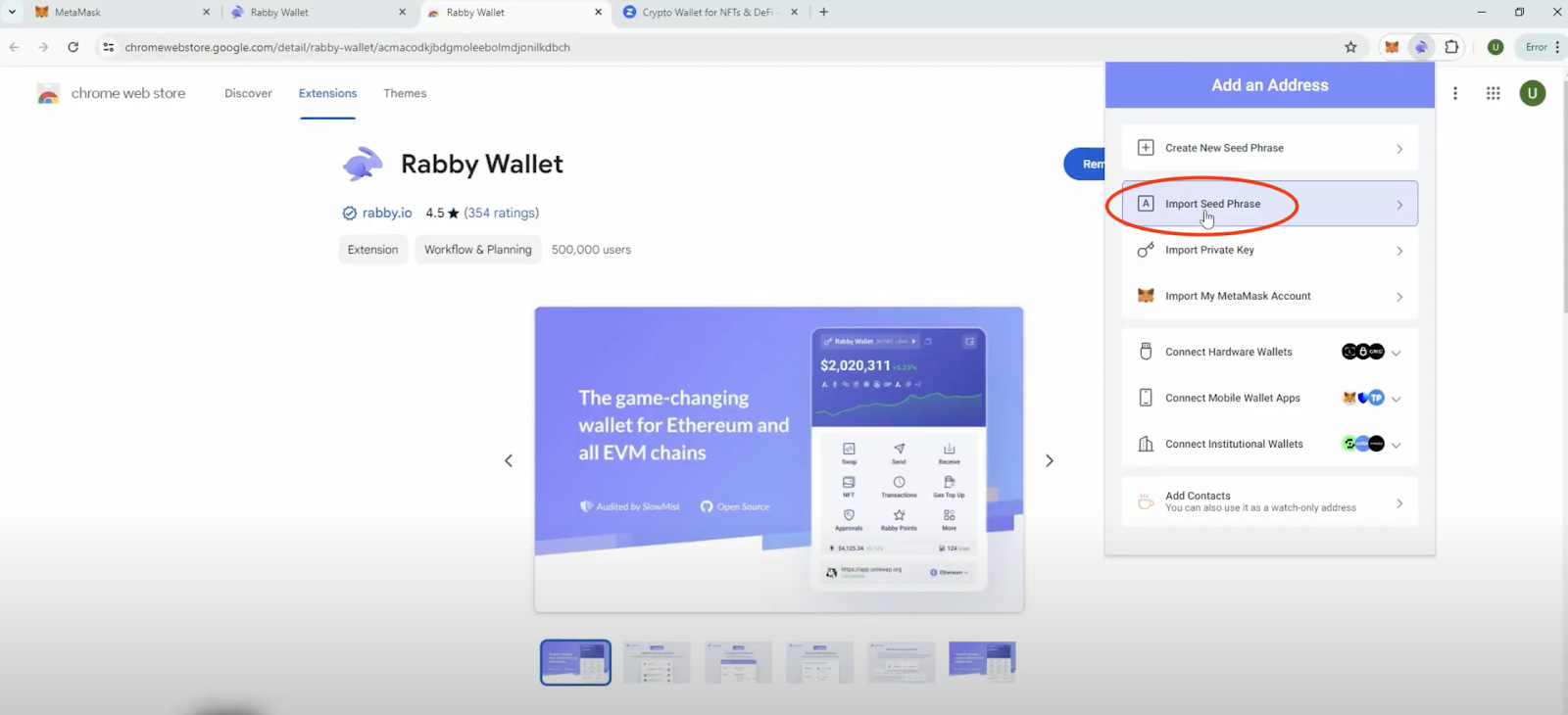Click the Remove from Chrome button
Image resolution: width=1568 pixels, height=715 pixels.
(1085, 164)
